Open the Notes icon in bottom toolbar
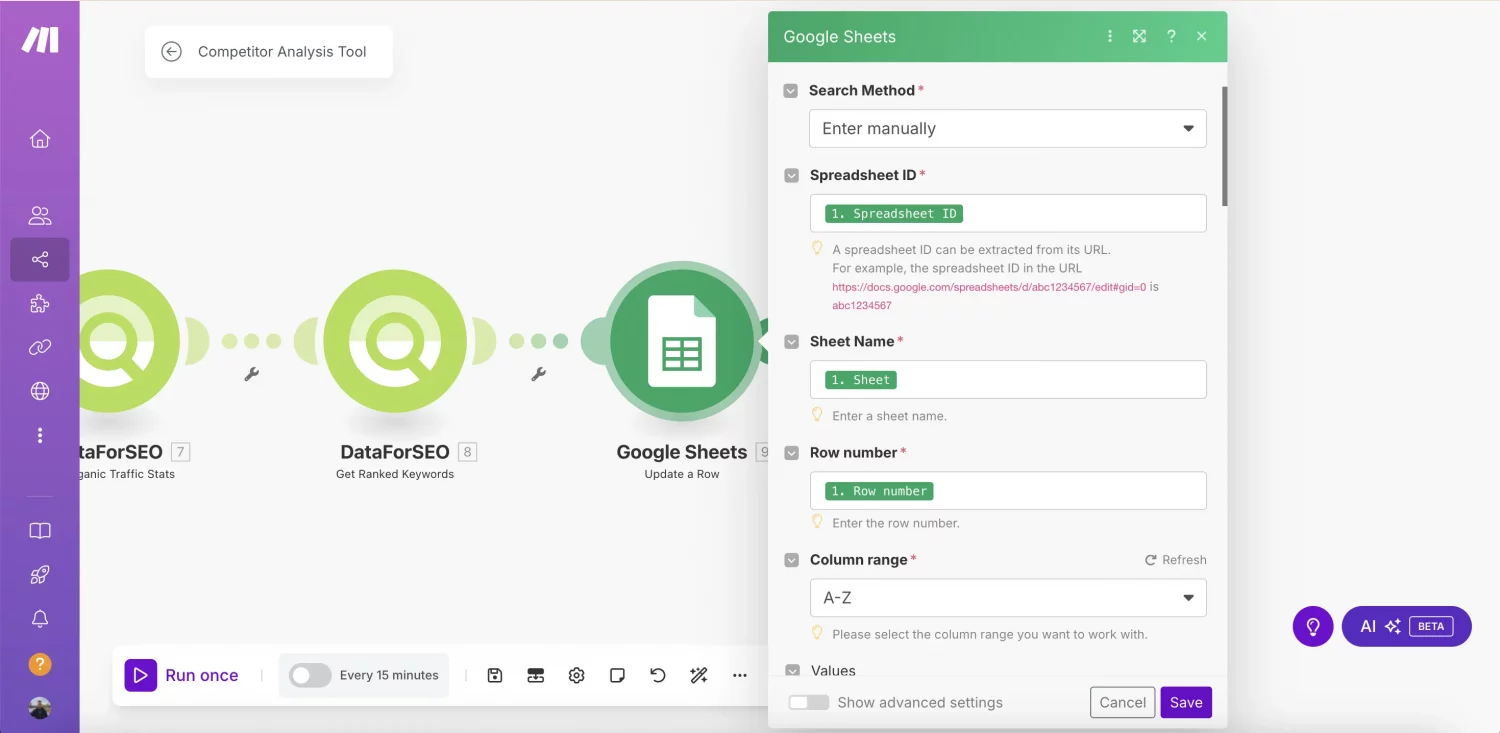This screenshot has width=1500, height=733. click(617, 675)
